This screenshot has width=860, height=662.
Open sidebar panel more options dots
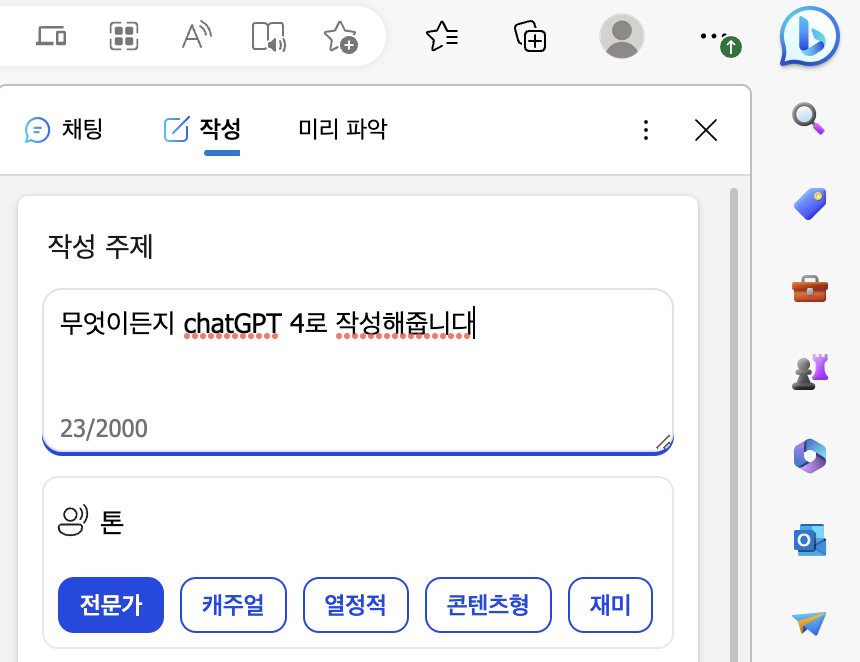[646, 130]
